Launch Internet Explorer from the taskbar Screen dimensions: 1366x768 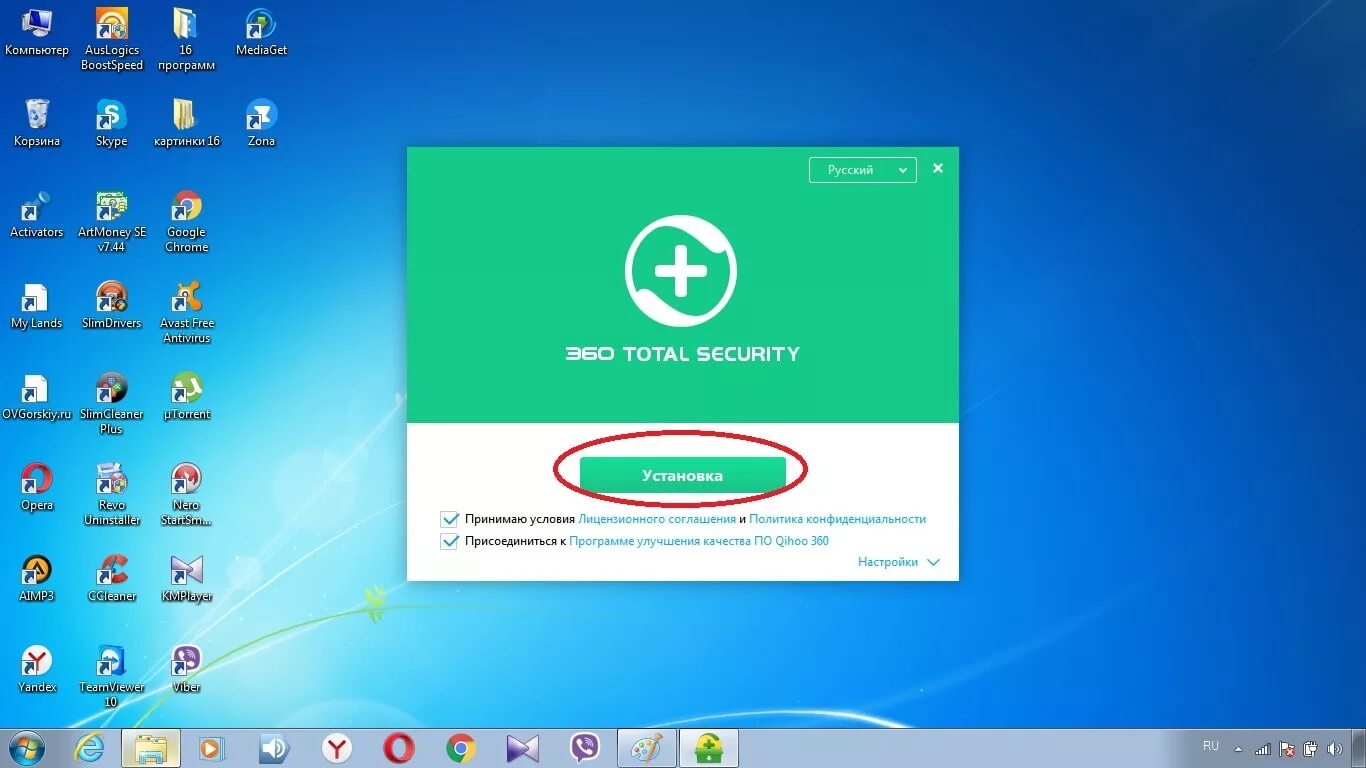click(x=90, y=748)
